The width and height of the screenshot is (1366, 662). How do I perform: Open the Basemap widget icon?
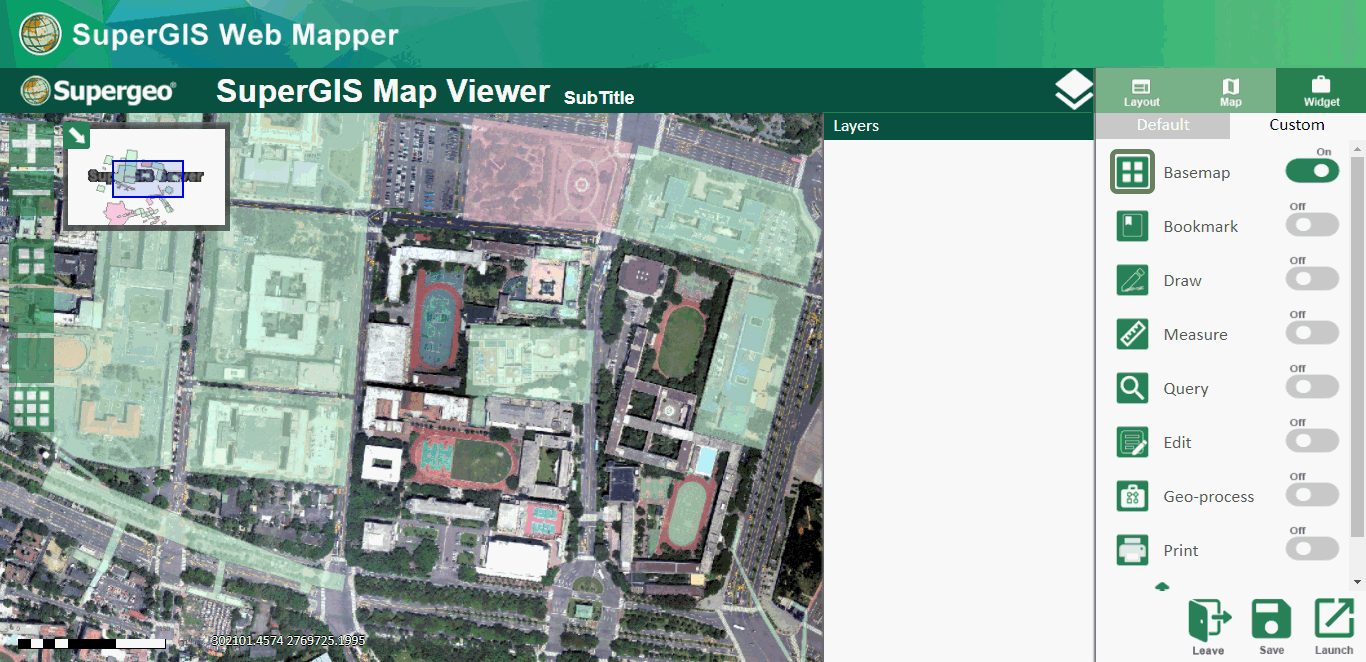coord(1132,172)
